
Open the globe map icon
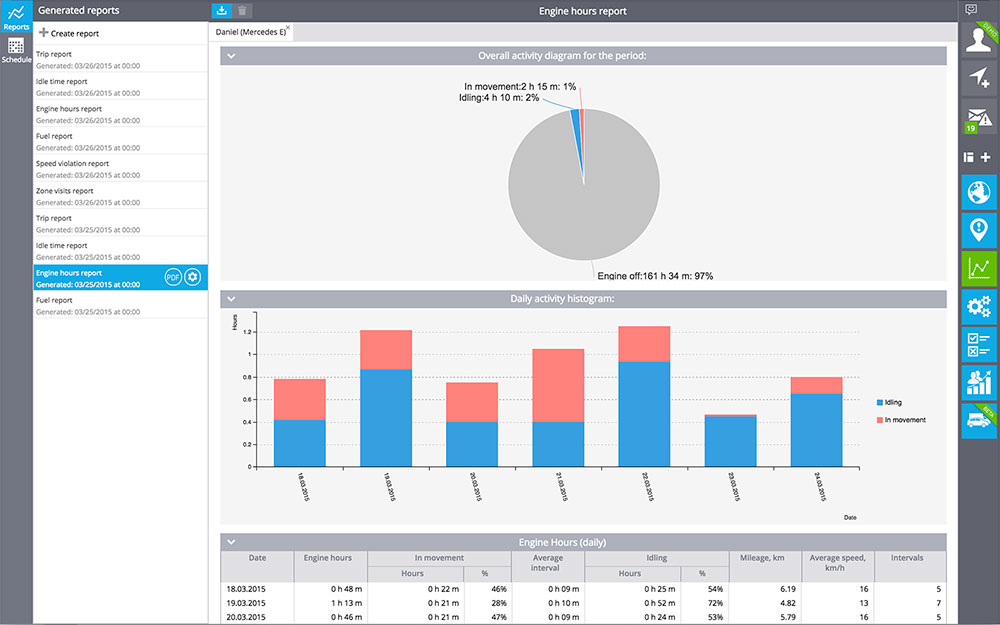(x=979, y=192)
